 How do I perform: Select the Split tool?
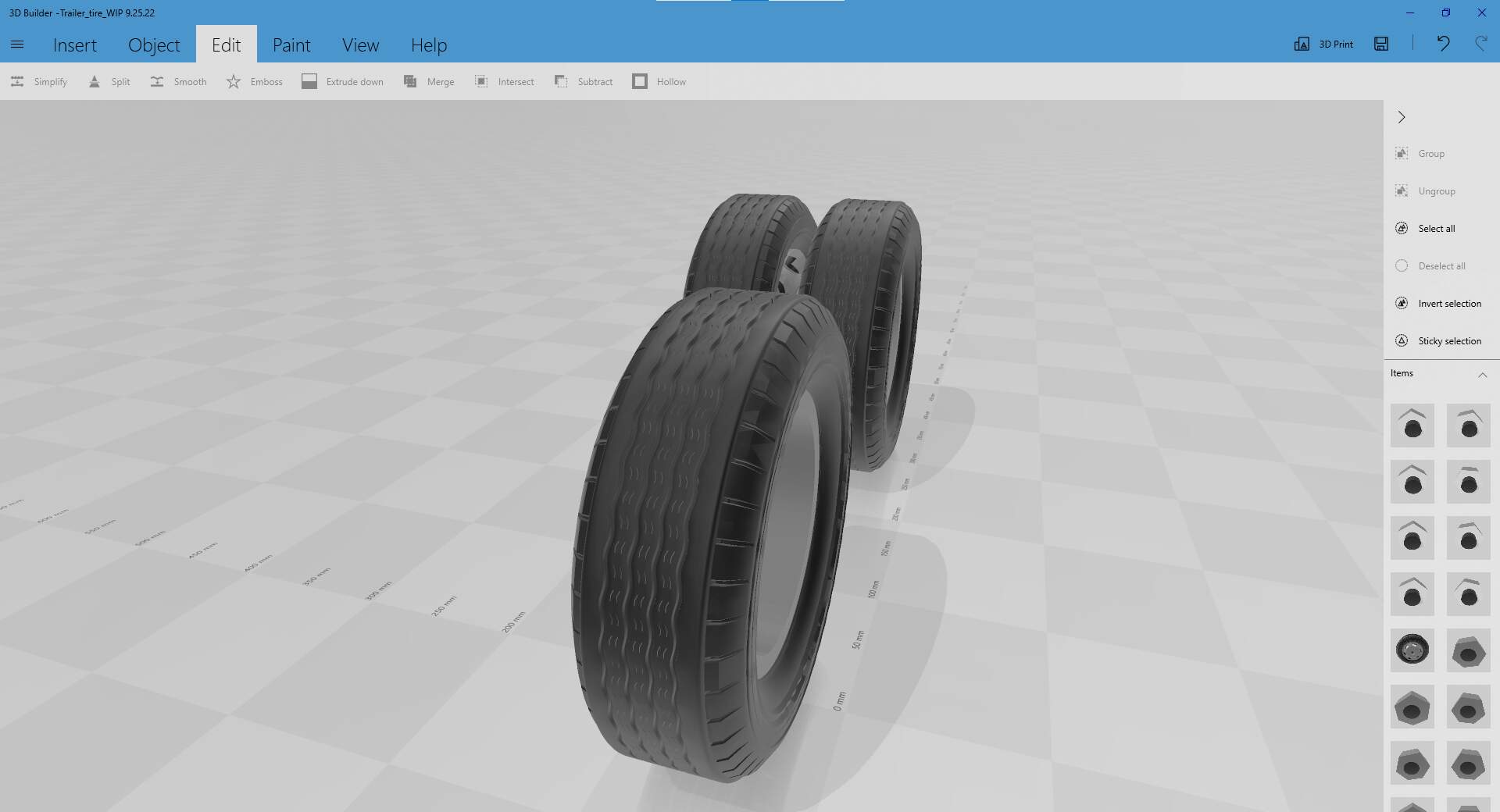click(x=95, y=82)
